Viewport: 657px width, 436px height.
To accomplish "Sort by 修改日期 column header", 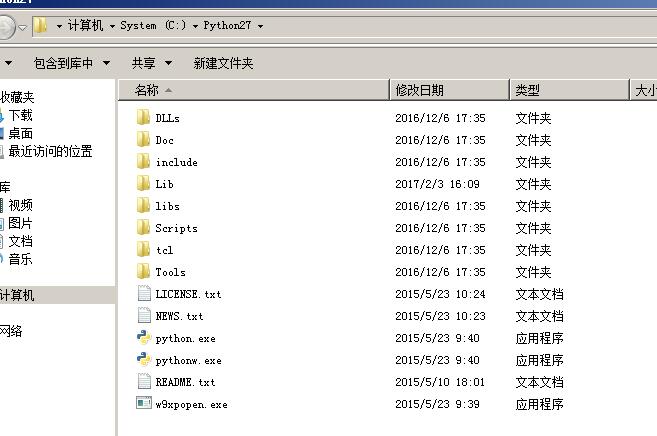I will [x=450, y=90].
